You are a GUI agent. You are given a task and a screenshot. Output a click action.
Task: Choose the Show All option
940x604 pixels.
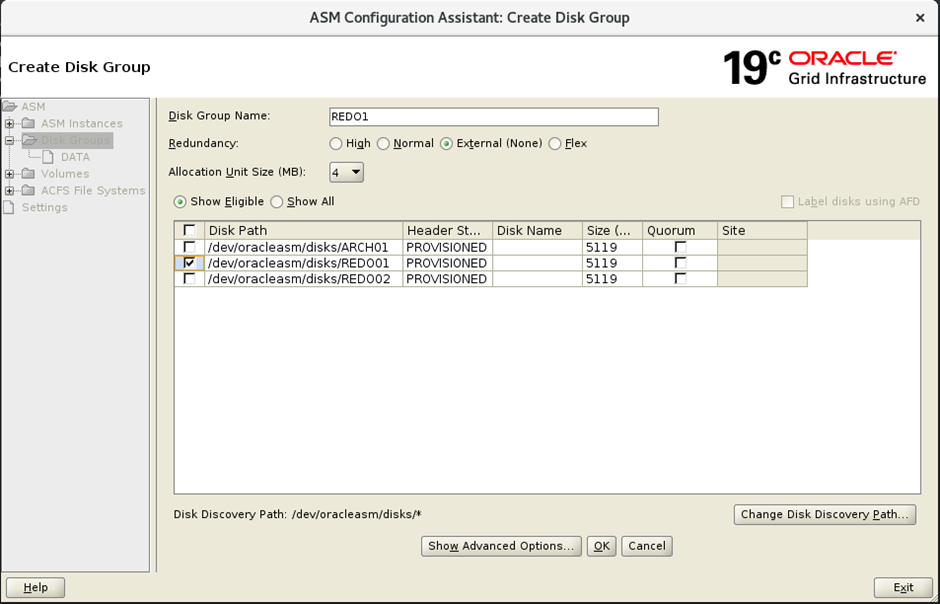coord(276,202)
